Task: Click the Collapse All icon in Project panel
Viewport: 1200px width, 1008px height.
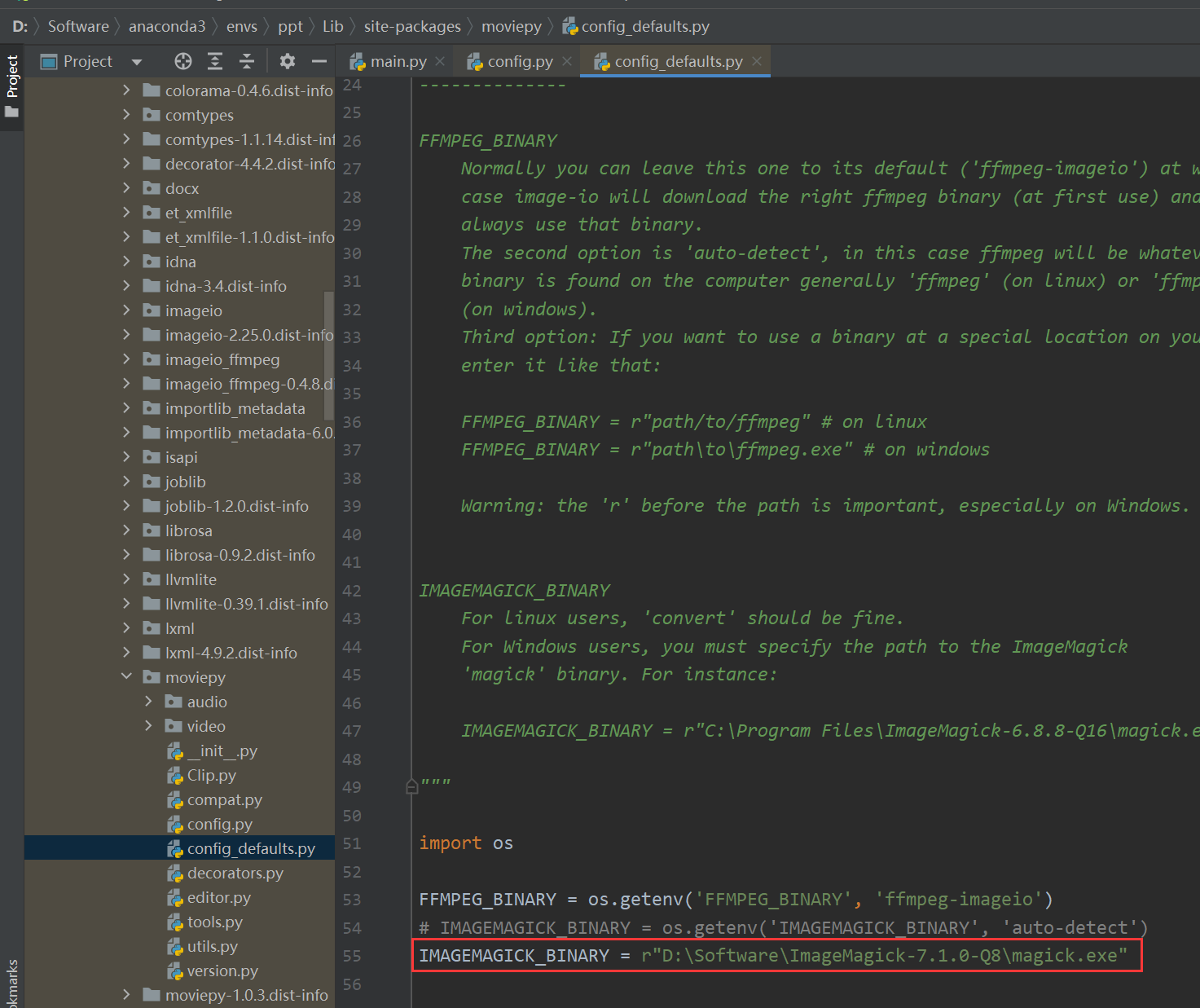Action: (247, 61)
